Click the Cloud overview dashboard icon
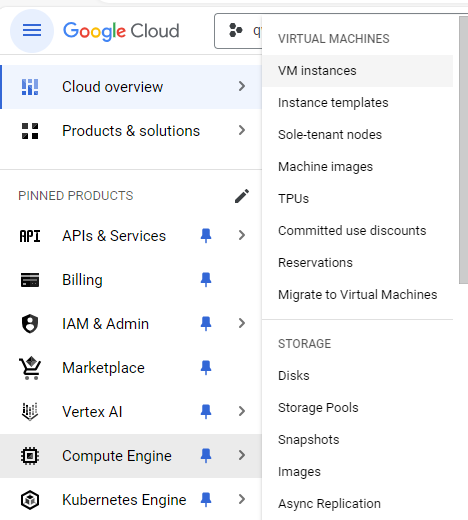 pos(30,87)
